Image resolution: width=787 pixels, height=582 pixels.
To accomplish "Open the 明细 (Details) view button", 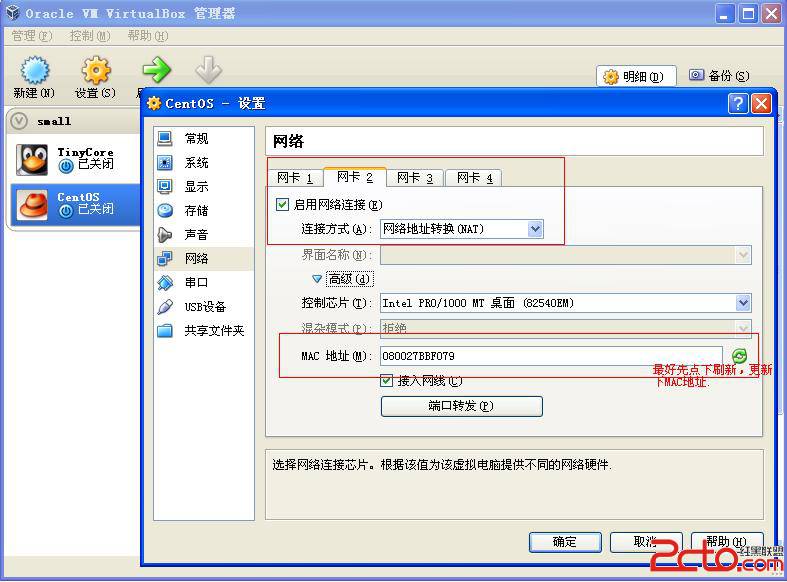I will (x=636, y=76).
